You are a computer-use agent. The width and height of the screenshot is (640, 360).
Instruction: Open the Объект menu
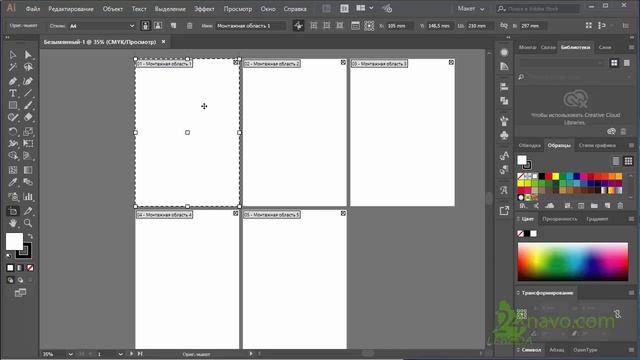(113, 9)
